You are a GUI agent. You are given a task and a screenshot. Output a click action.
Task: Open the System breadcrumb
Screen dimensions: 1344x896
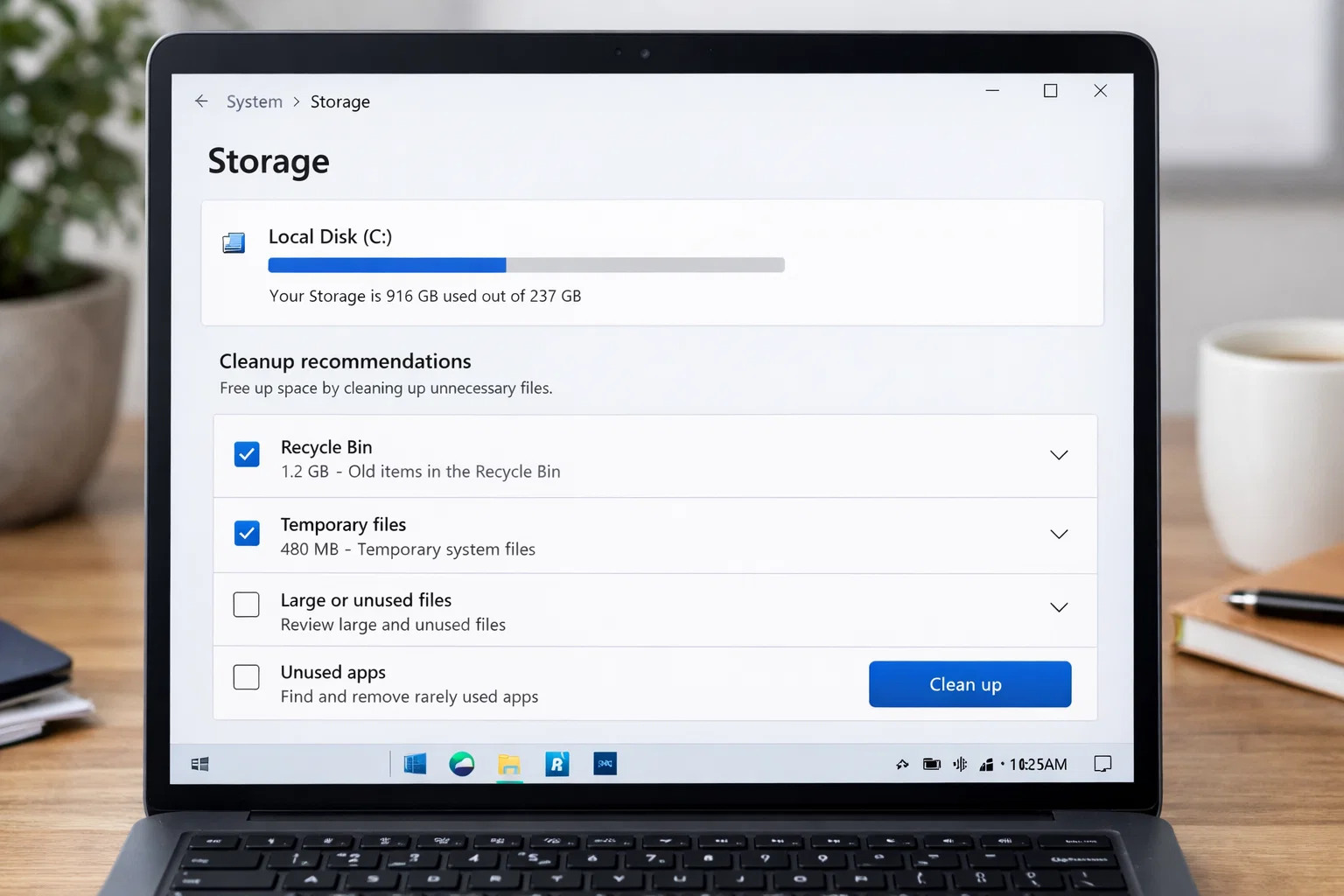point(255,101)
